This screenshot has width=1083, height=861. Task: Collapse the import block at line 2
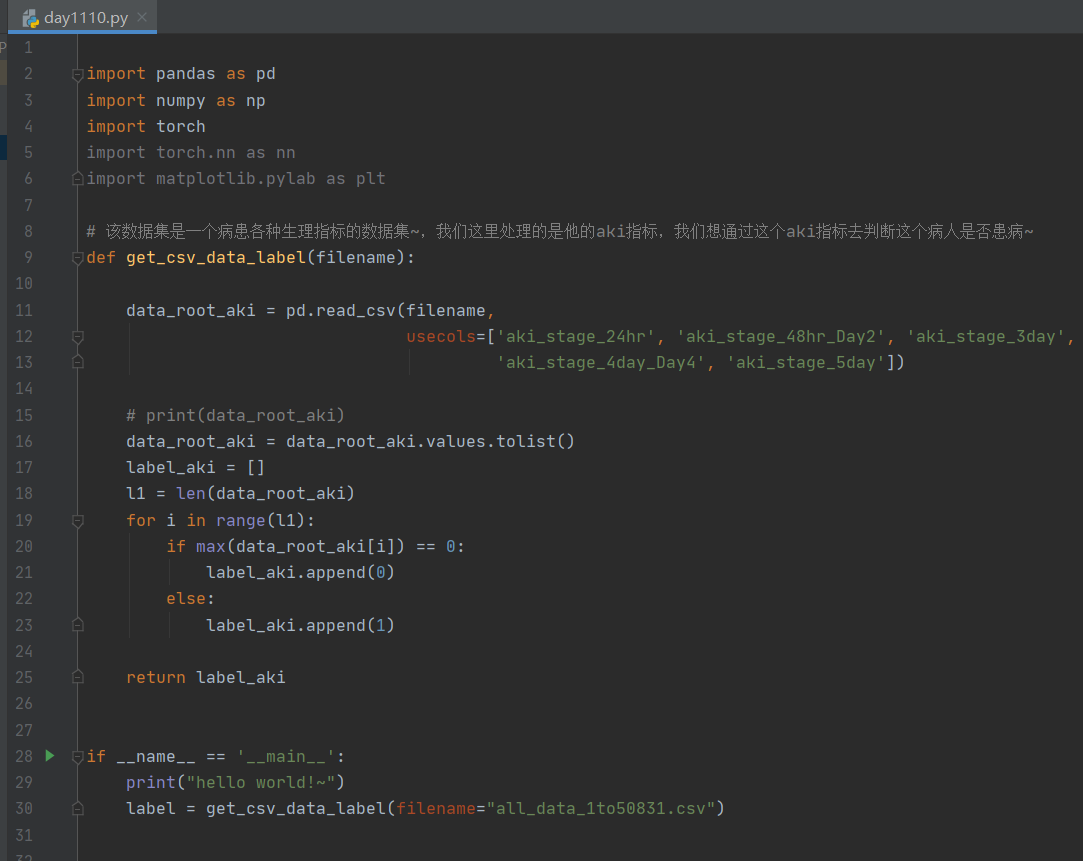[x=78, y=74]
